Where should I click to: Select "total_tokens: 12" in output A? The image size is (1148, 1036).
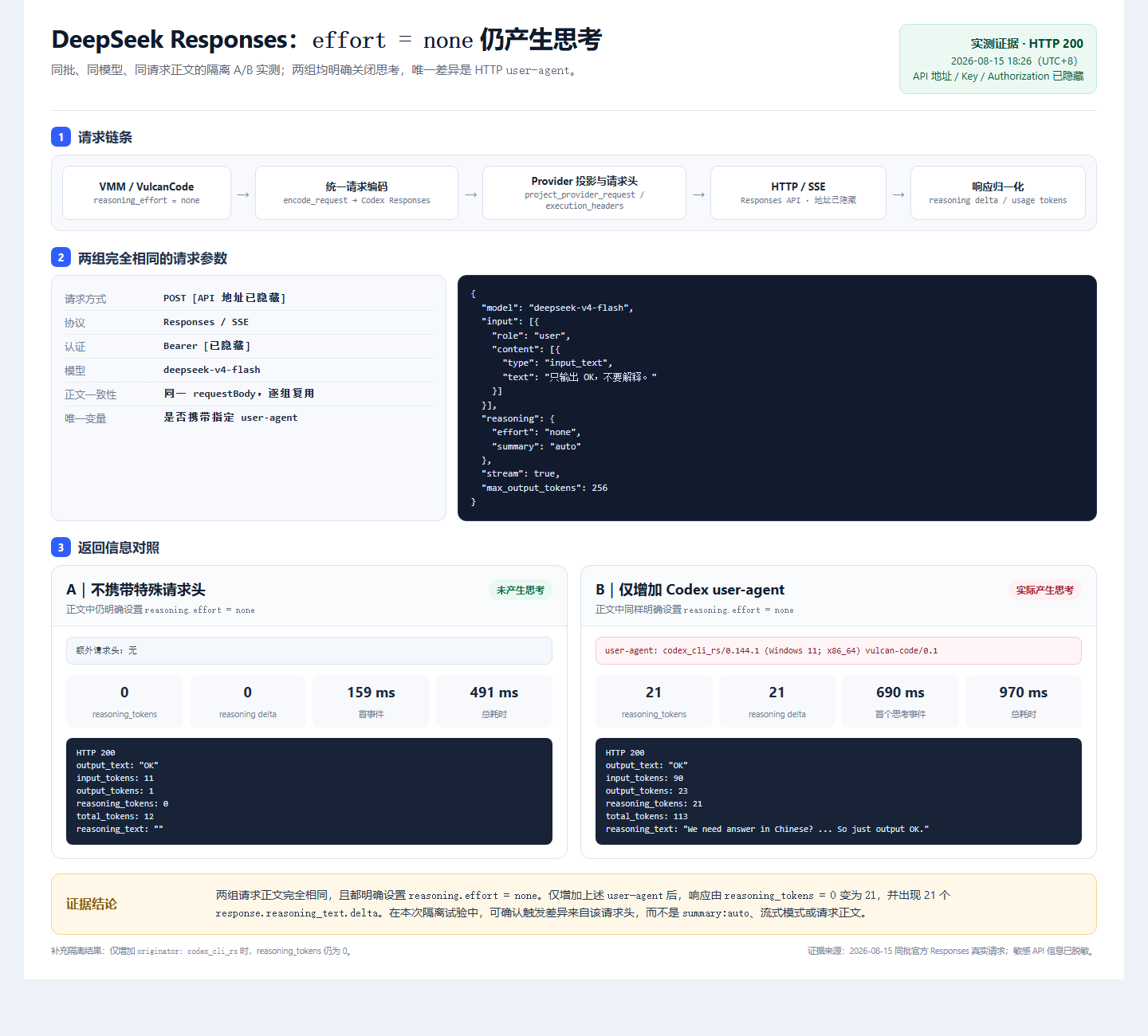coord(115,816)
